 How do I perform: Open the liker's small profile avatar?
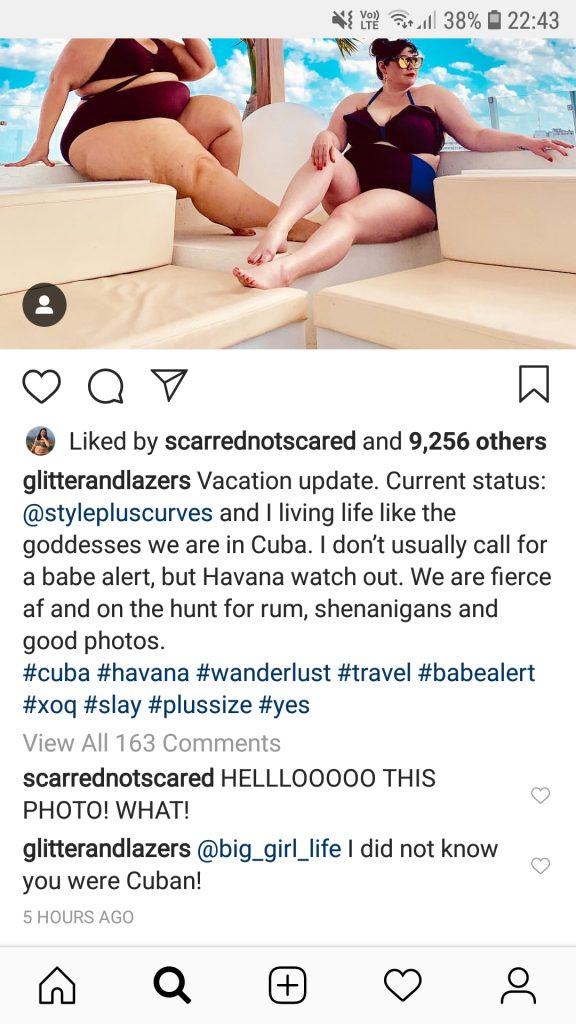(40, 441)
